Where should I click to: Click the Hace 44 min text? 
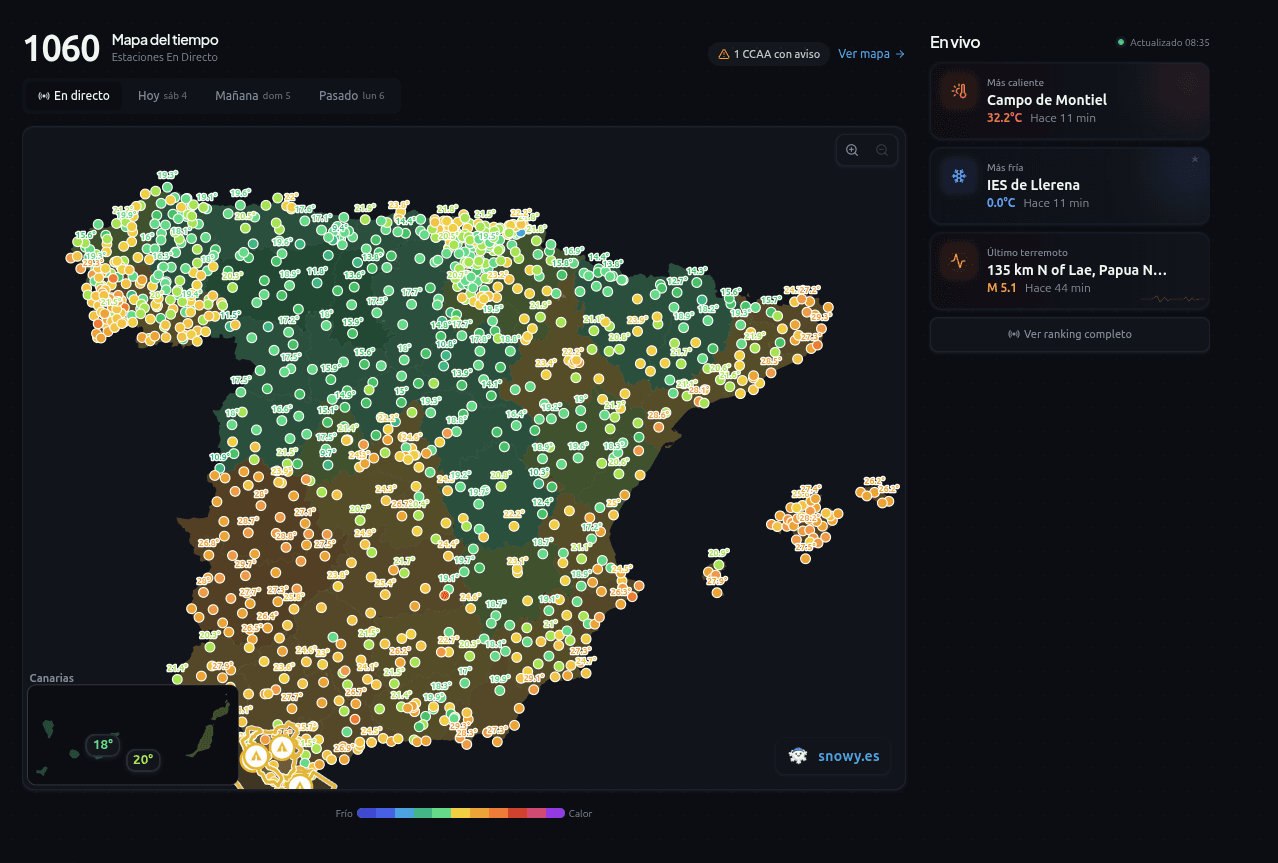pos(1058,288)
